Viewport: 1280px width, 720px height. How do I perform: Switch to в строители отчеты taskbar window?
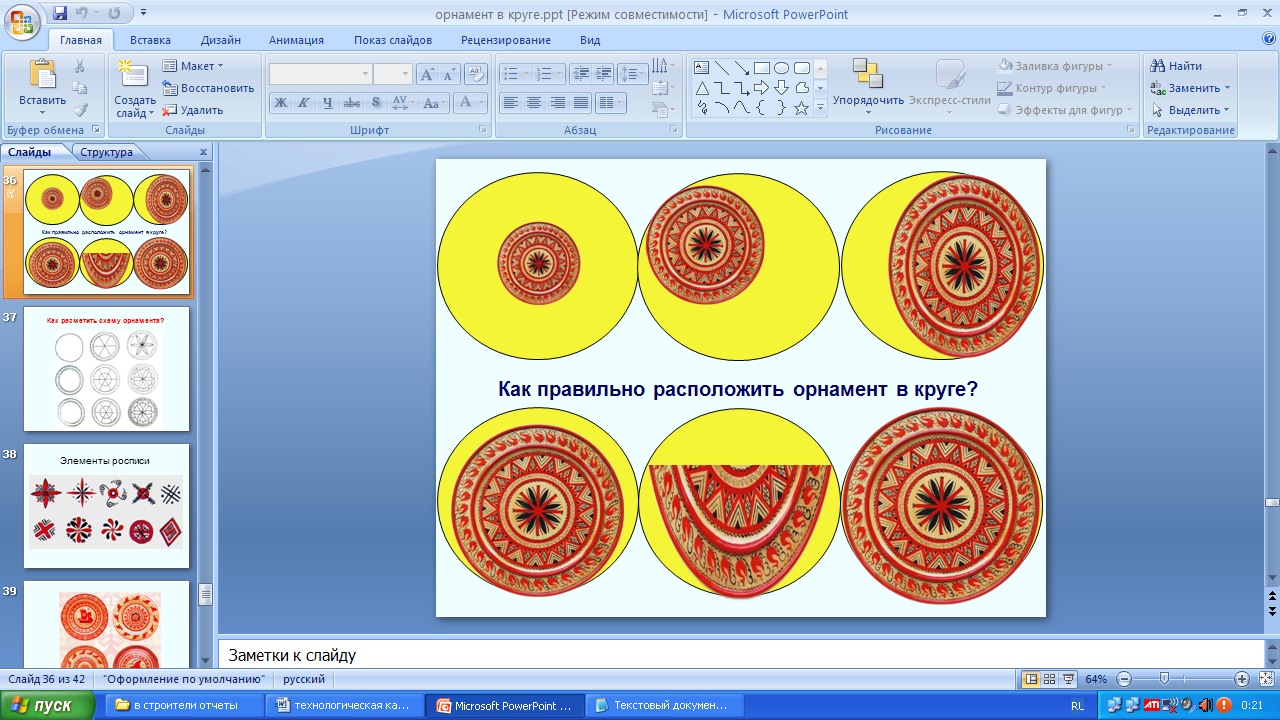click(184, 705)
